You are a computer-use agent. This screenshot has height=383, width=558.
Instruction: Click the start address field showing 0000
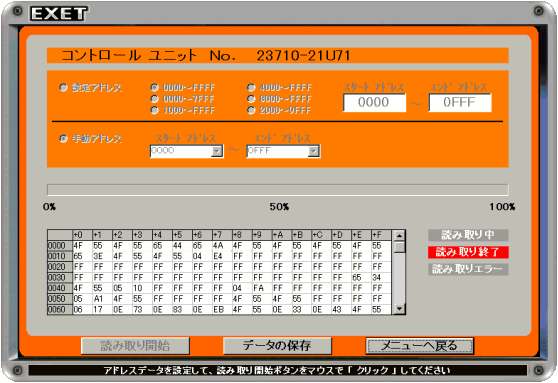(374, 103)
